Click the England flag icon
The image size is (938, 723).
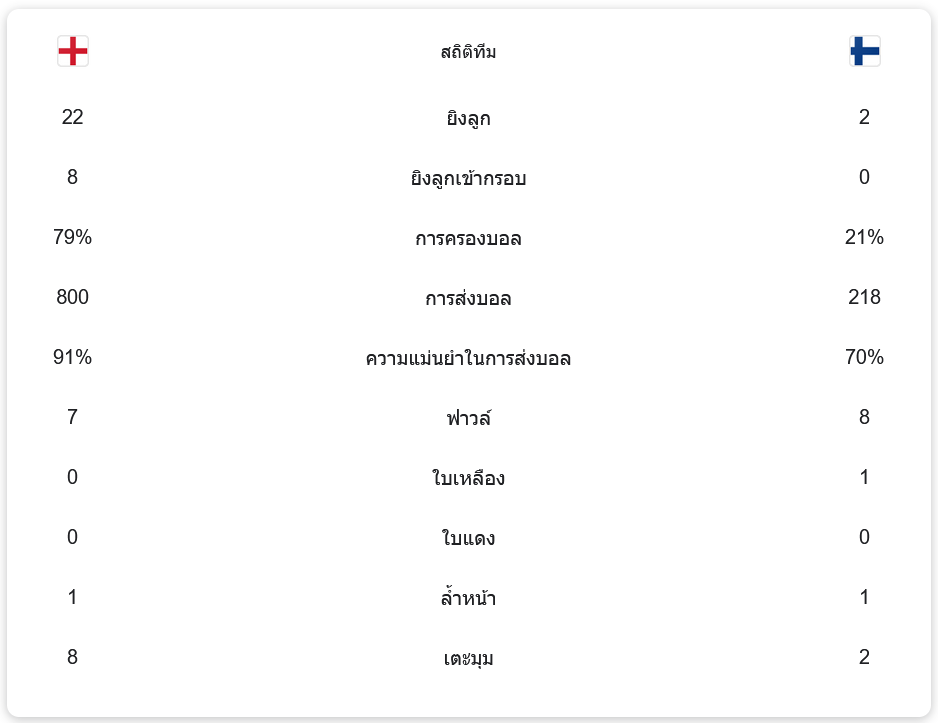[73, 51]
